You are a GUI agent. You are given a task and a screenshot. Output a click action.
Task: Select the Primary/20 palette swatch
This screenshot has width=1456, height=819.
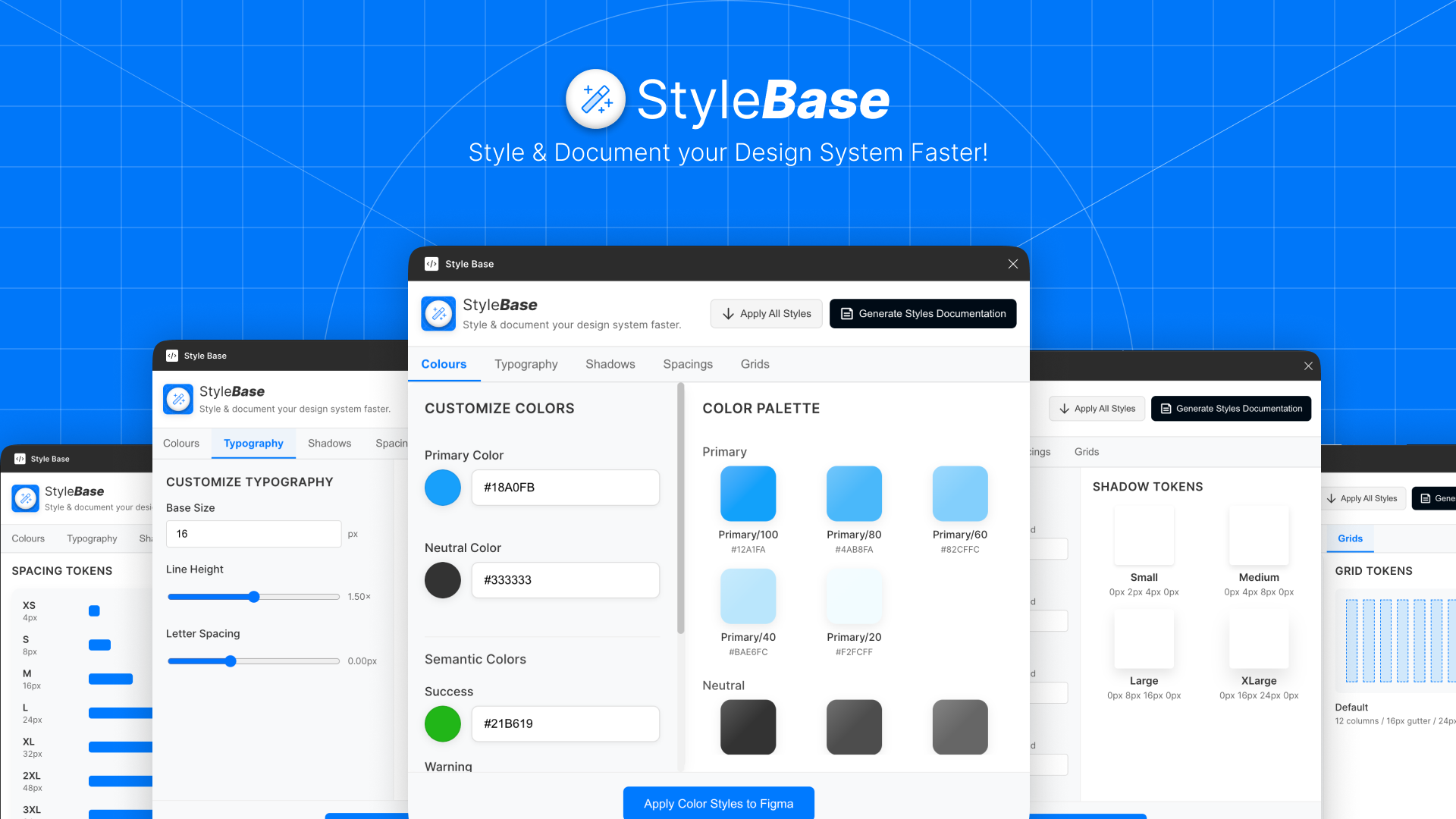tap(854, 596)
